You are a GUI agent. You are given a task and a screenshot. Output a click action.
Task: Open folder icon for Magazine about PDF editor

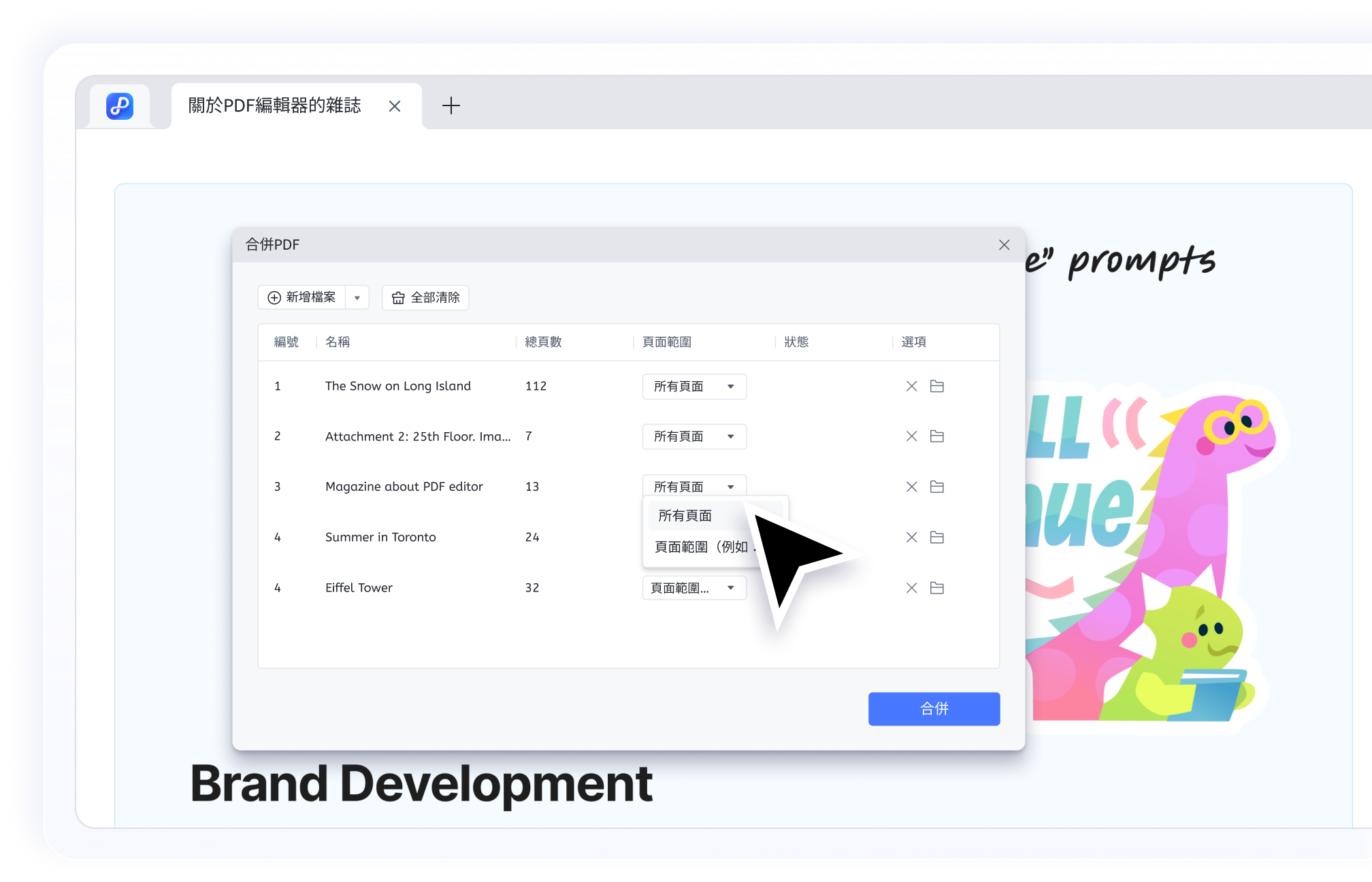(x=937, y=487)
